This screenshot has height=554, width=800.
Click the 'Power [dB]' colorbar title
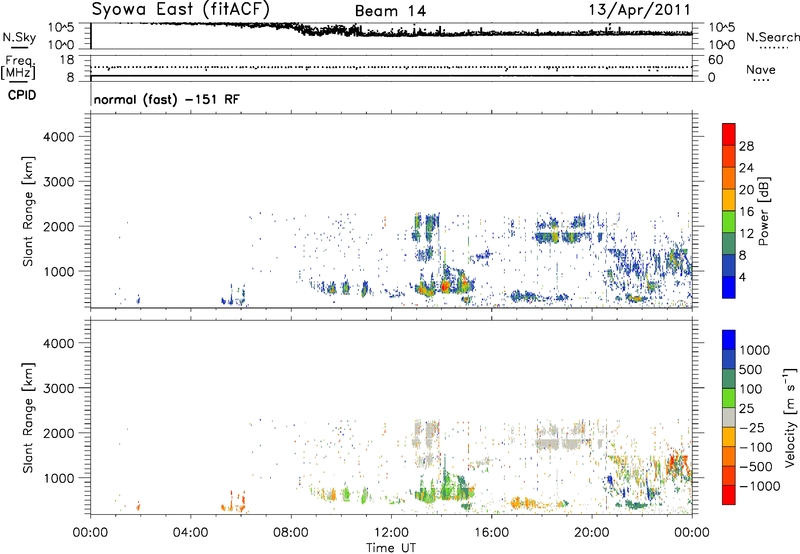(x=764, y=211)
